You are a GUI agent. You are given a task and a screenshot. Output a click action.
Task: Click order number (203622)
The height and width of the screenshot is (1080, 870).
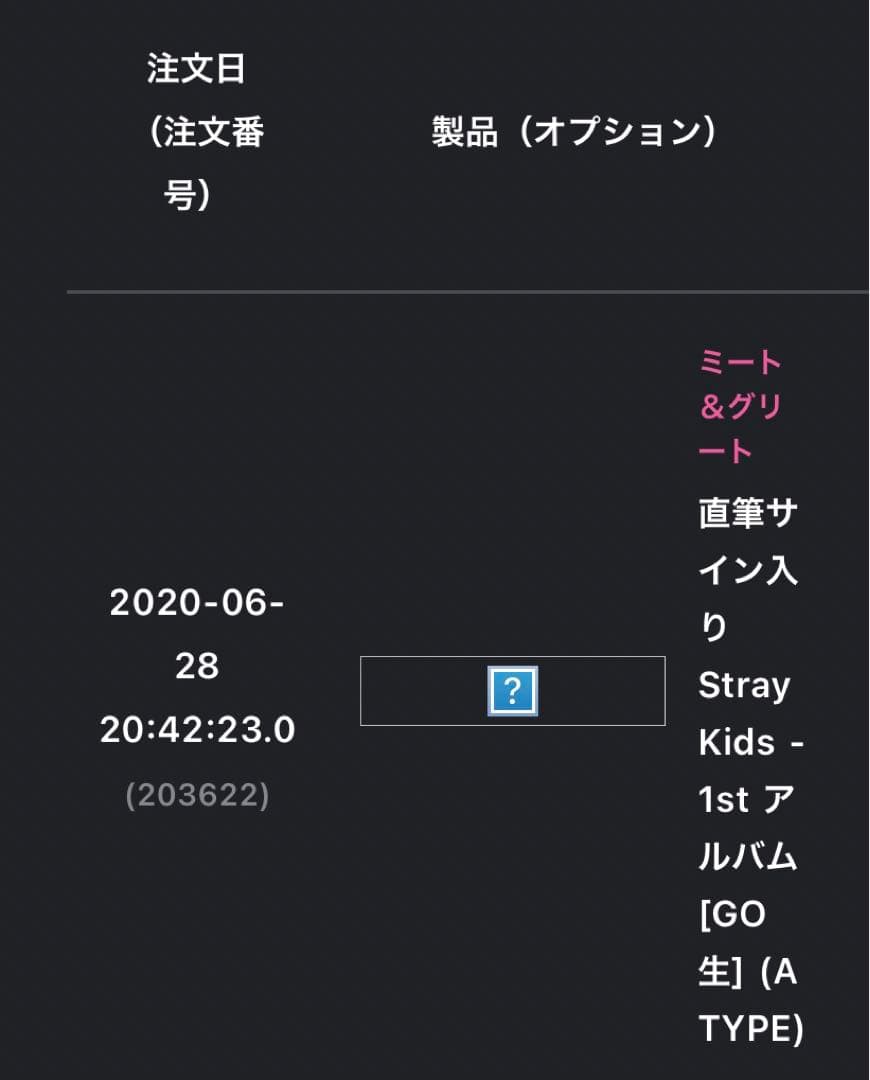[197, 795]
